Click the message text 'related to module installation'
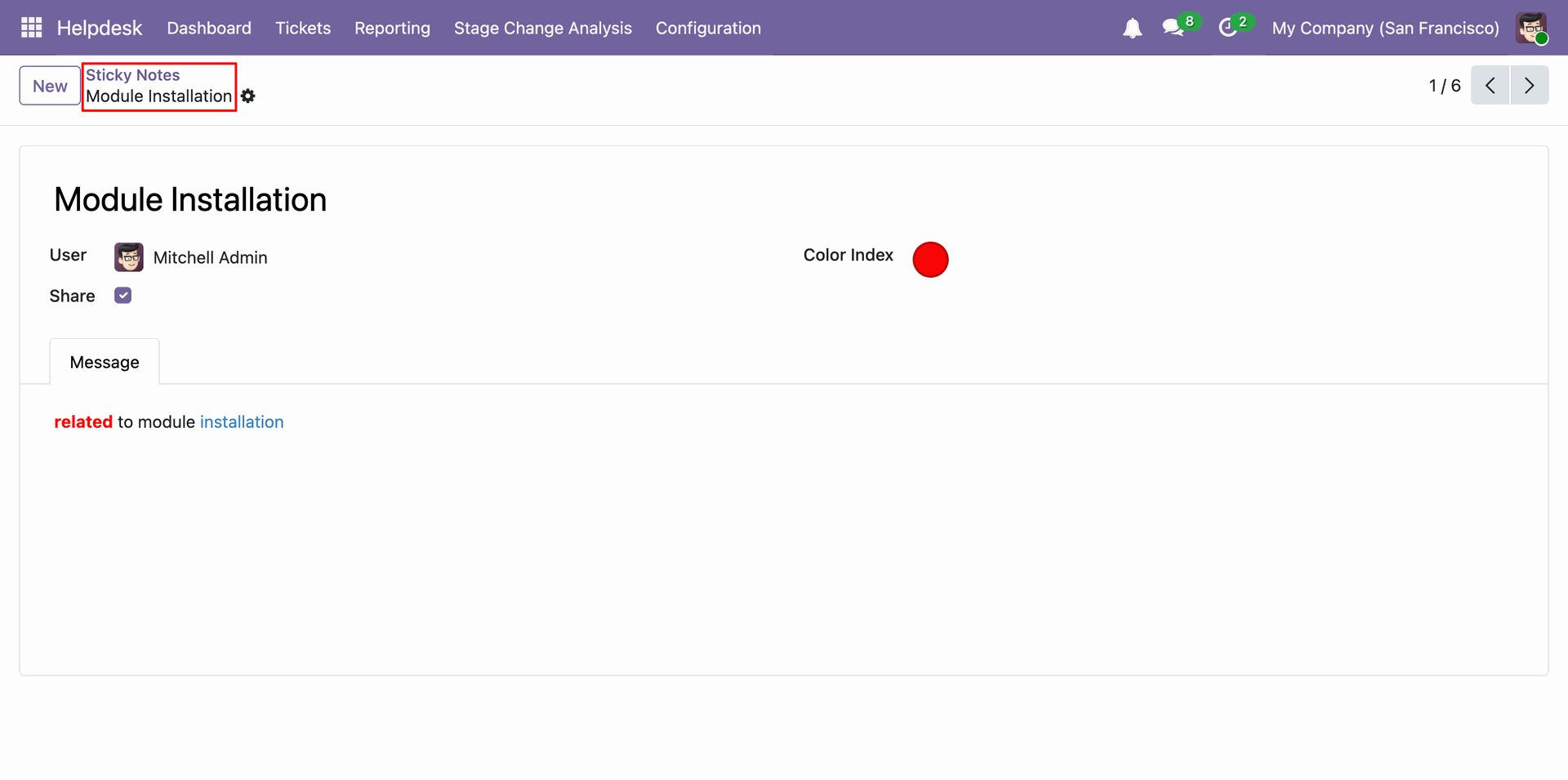Screen dimensions: 1568x780 [x=169, y=422]
